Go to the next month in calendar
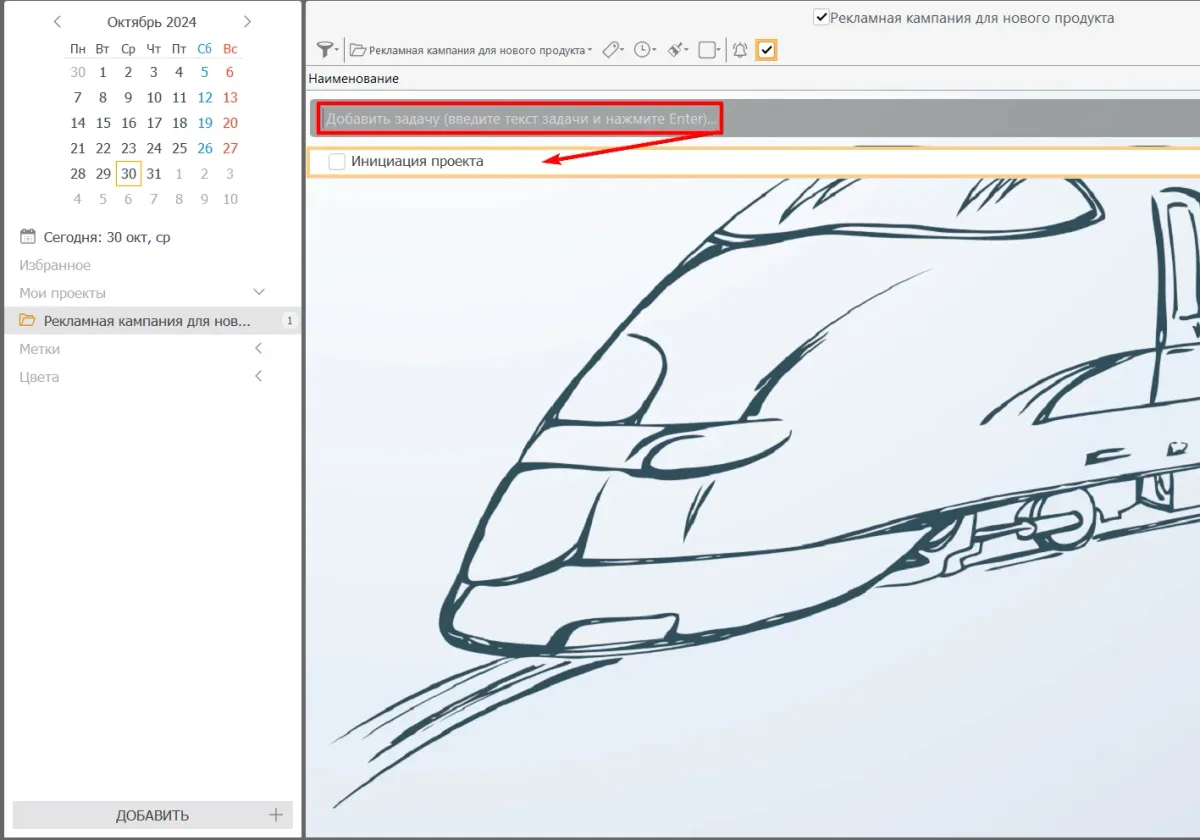Image resolution: width=1200 pixels, height=840 pixels. click(x=247, y=22)
